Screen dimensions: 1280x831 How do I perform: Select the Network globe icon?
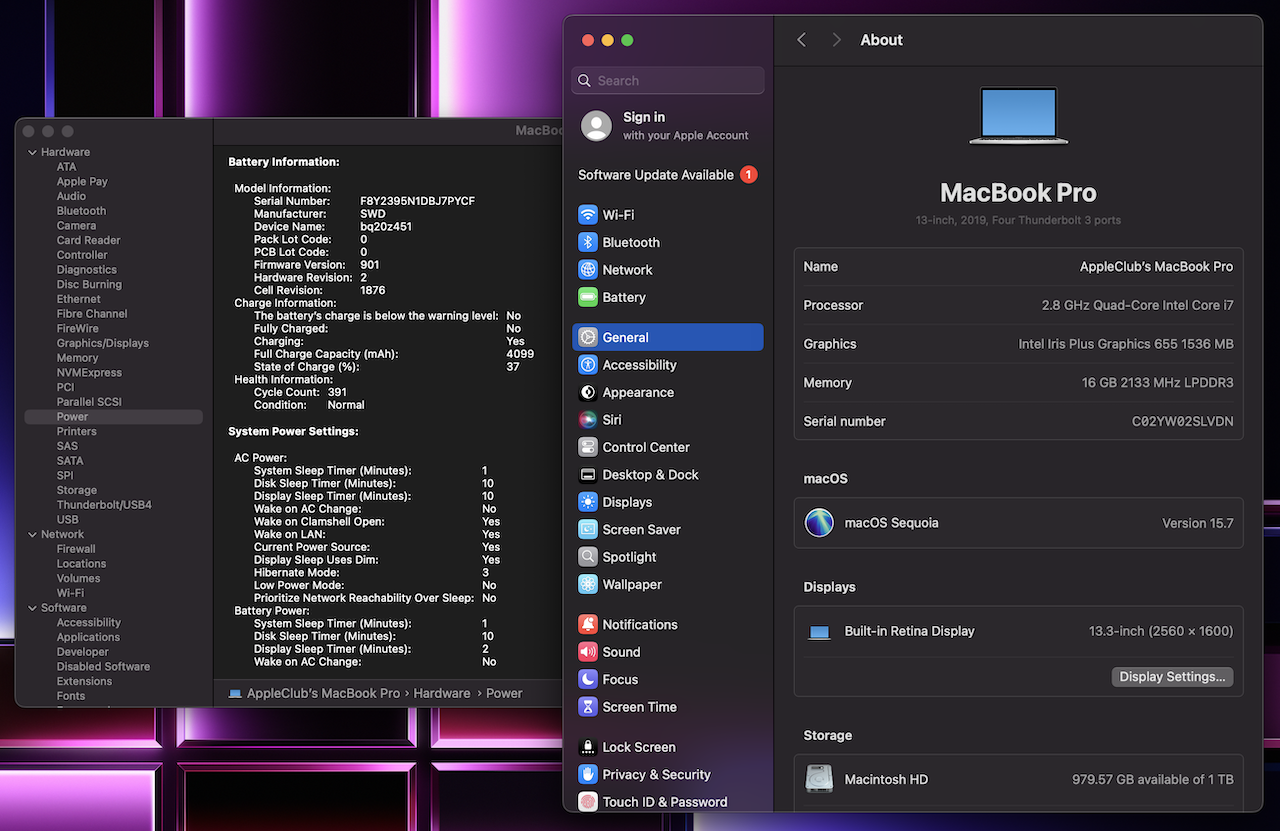click(588, 270)
